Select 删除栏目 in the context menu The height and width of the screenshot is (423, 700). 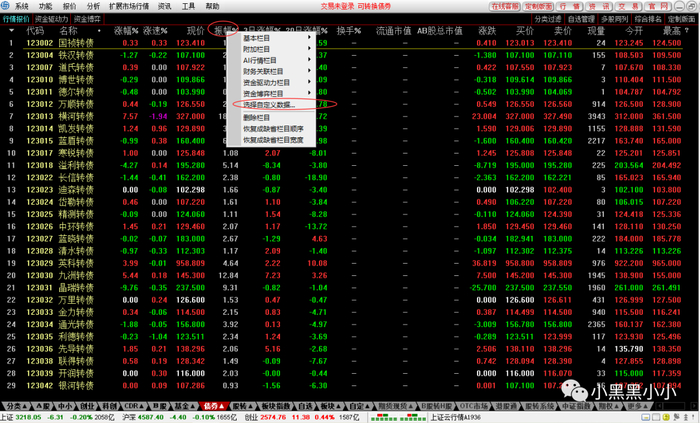pos(277,117)
